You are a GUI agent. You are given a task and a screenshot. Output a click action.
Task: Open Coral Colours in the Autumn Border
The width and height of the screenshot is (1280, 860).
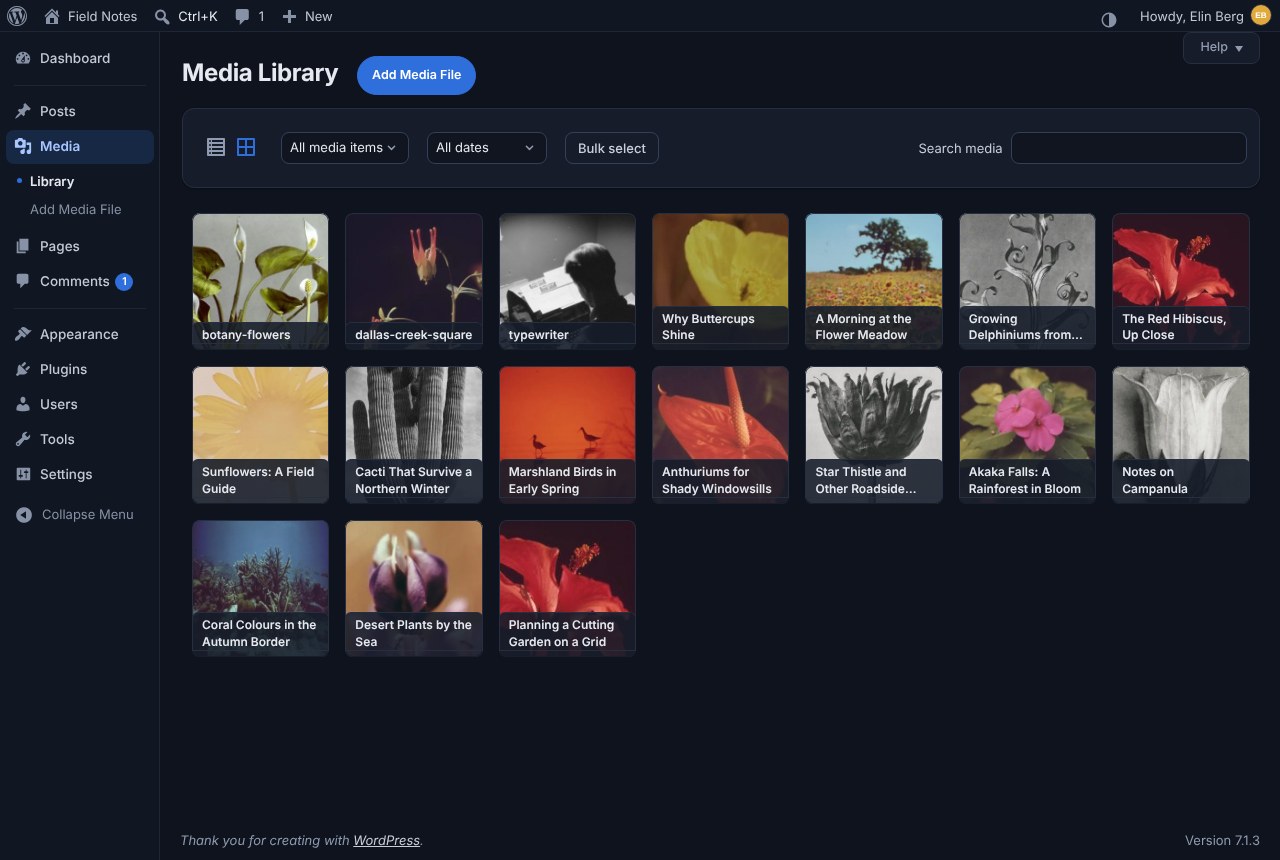click(260, 587)
